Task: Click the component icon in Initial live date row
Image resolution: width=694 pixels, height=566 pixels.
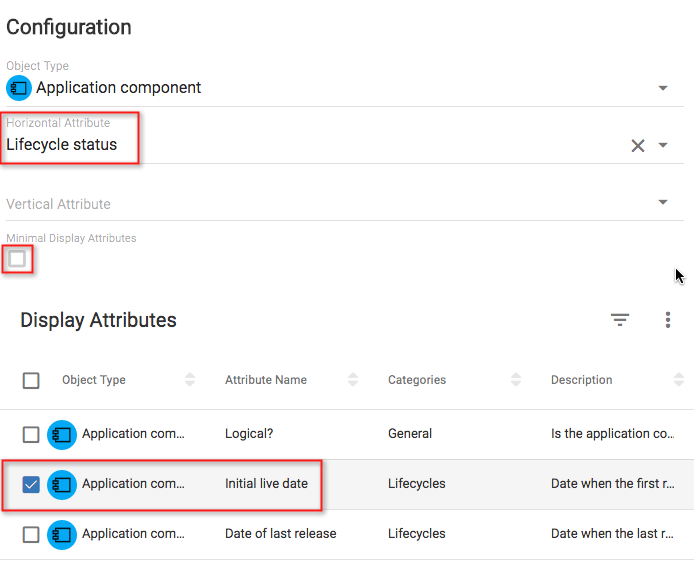Action: pyautogui.click(x=62, y=484)
